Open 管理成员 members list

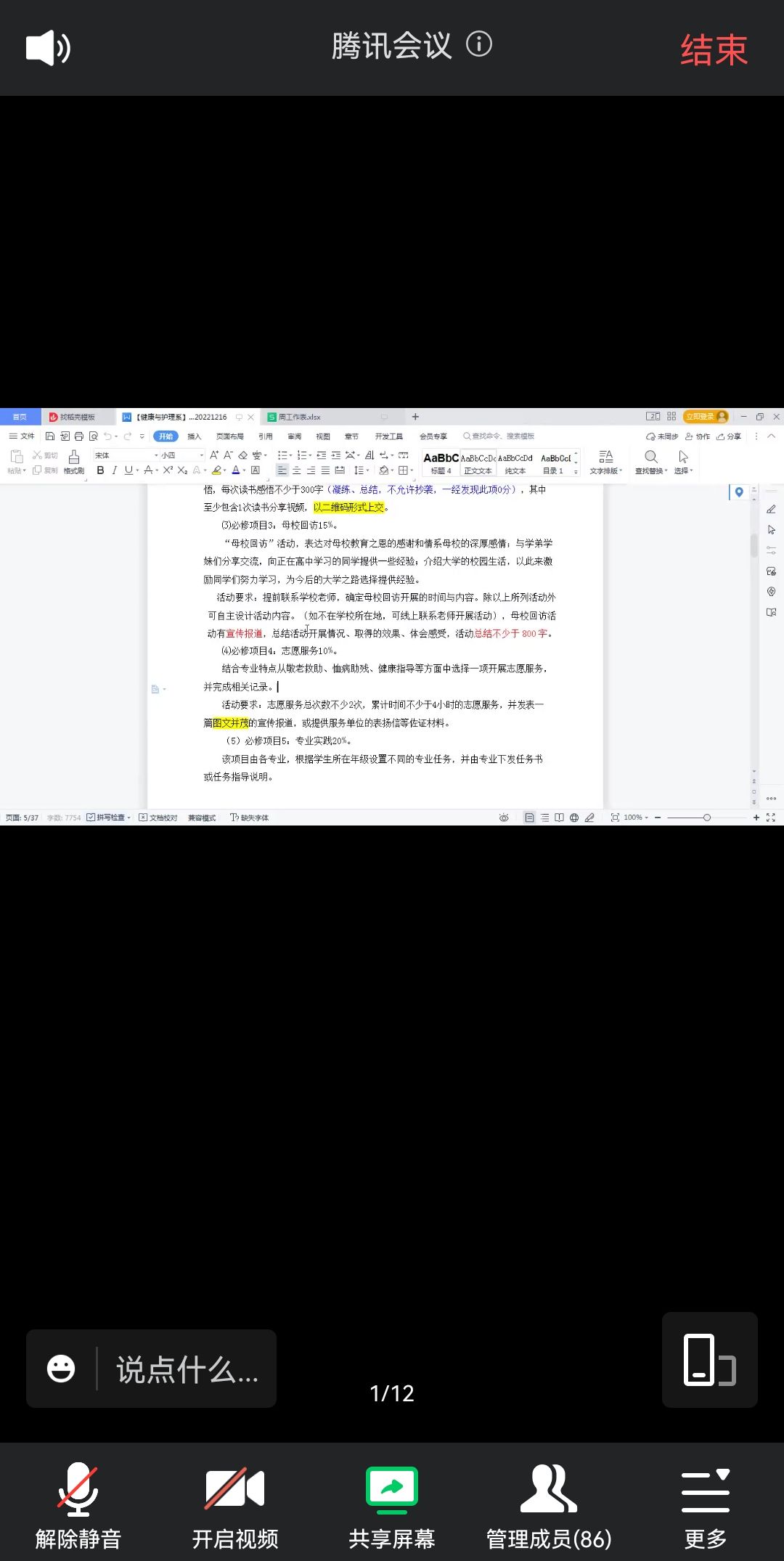coord(549,1507)
